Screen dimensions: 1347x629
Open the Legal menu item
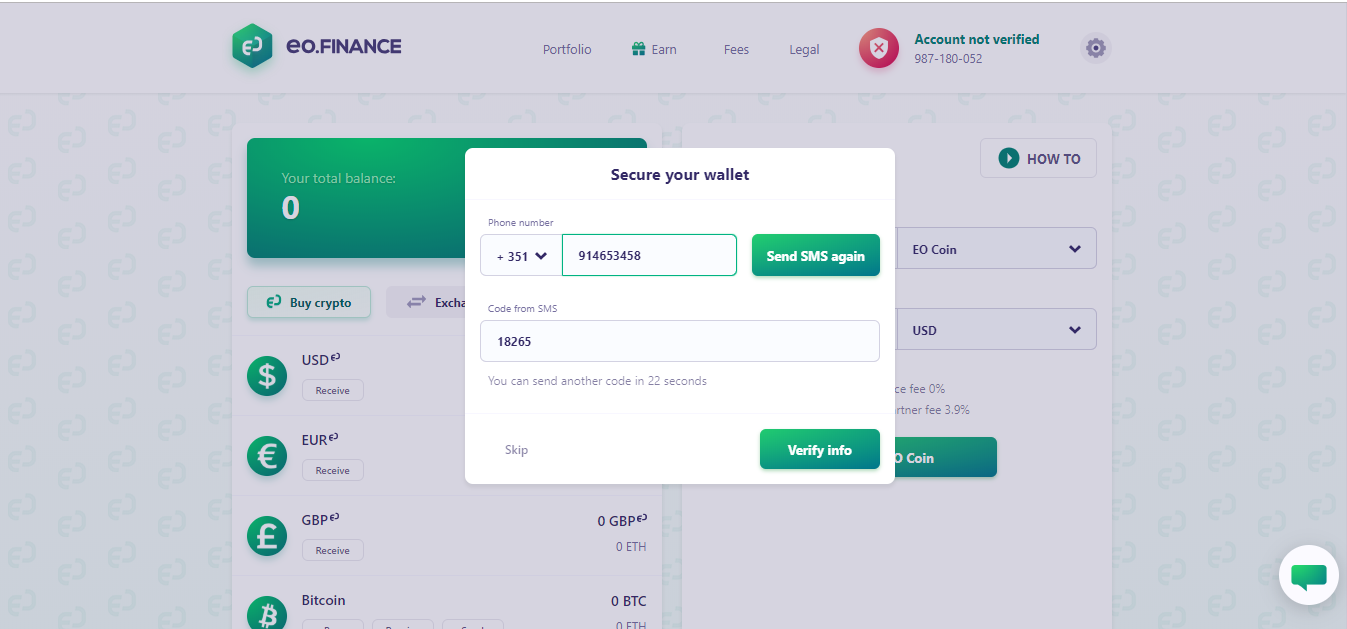[x=804, y=49]
